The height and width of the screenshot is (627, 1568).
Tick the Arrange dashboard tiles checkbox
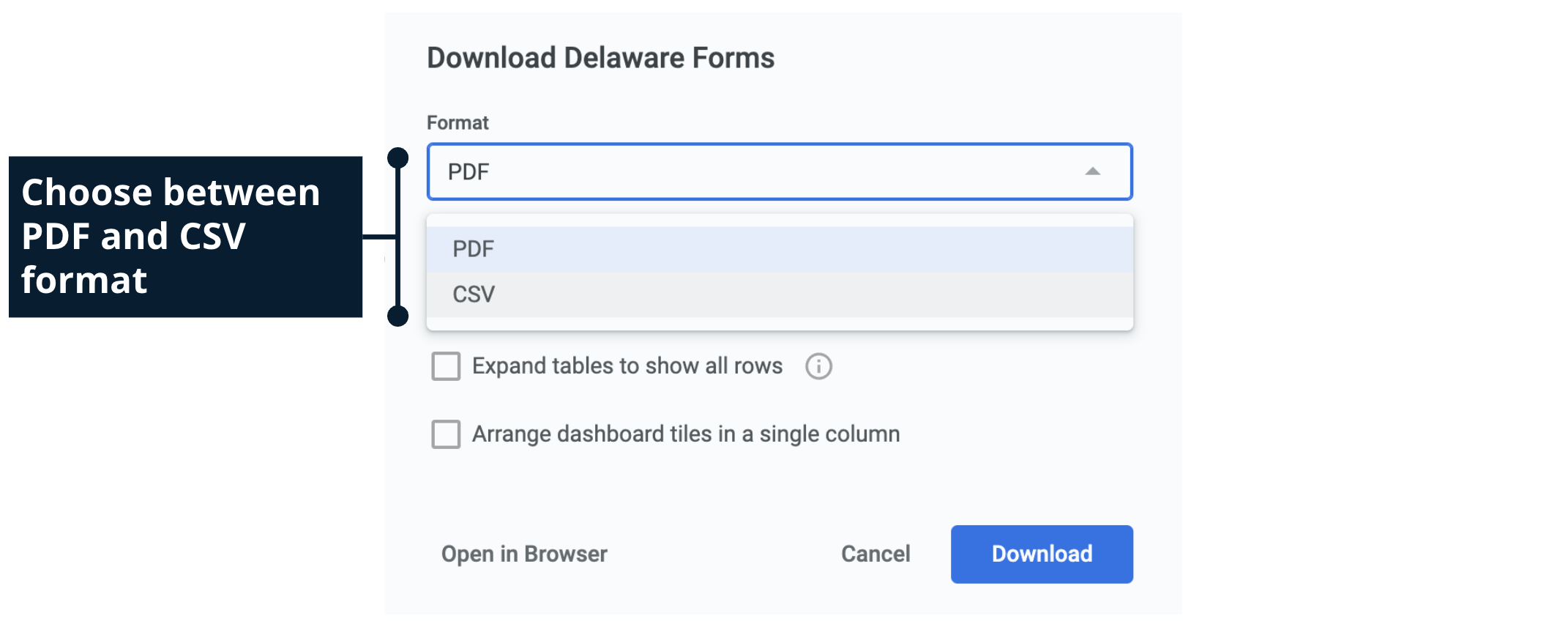click(446, 434)
